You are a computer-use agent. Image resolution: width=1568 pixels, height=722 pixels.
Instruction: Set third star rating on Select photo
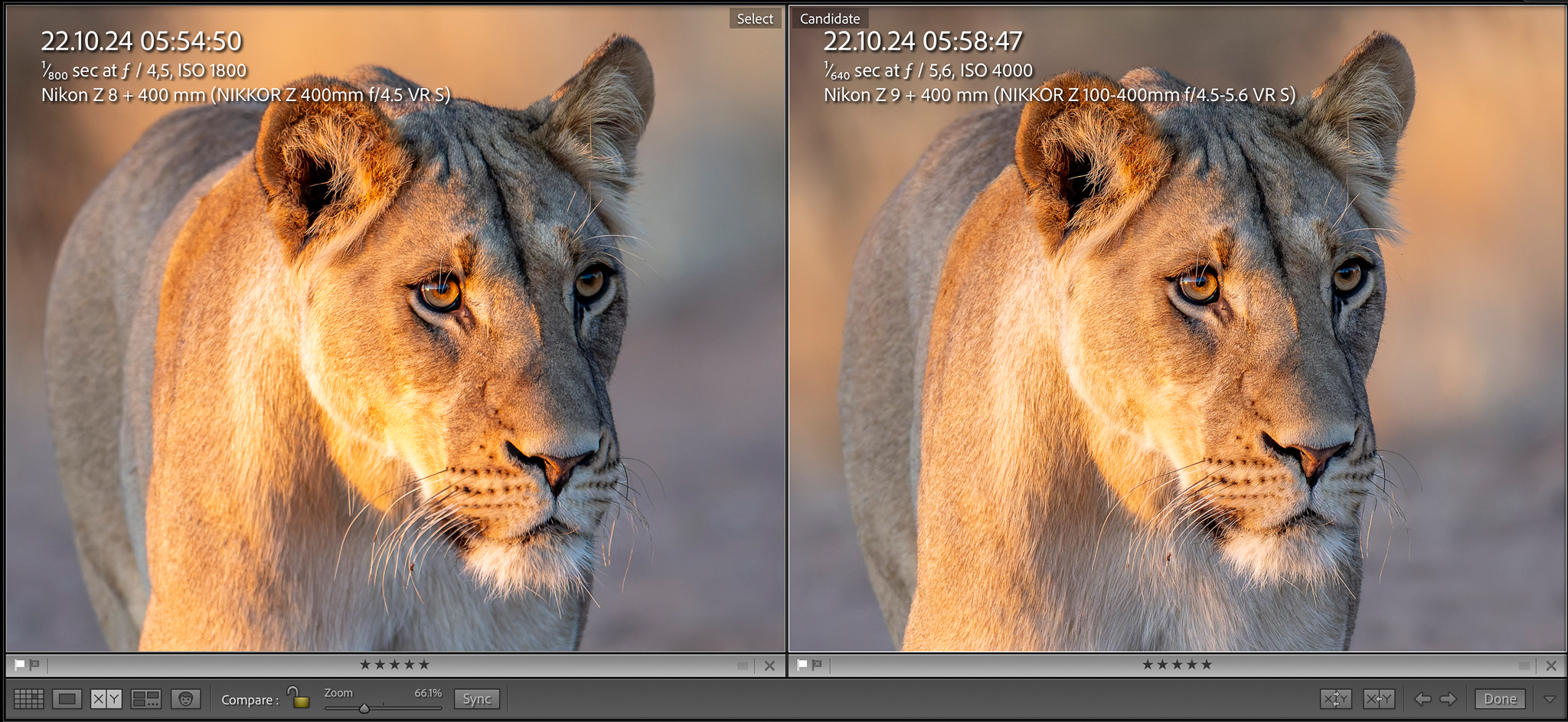coord(395,665)
